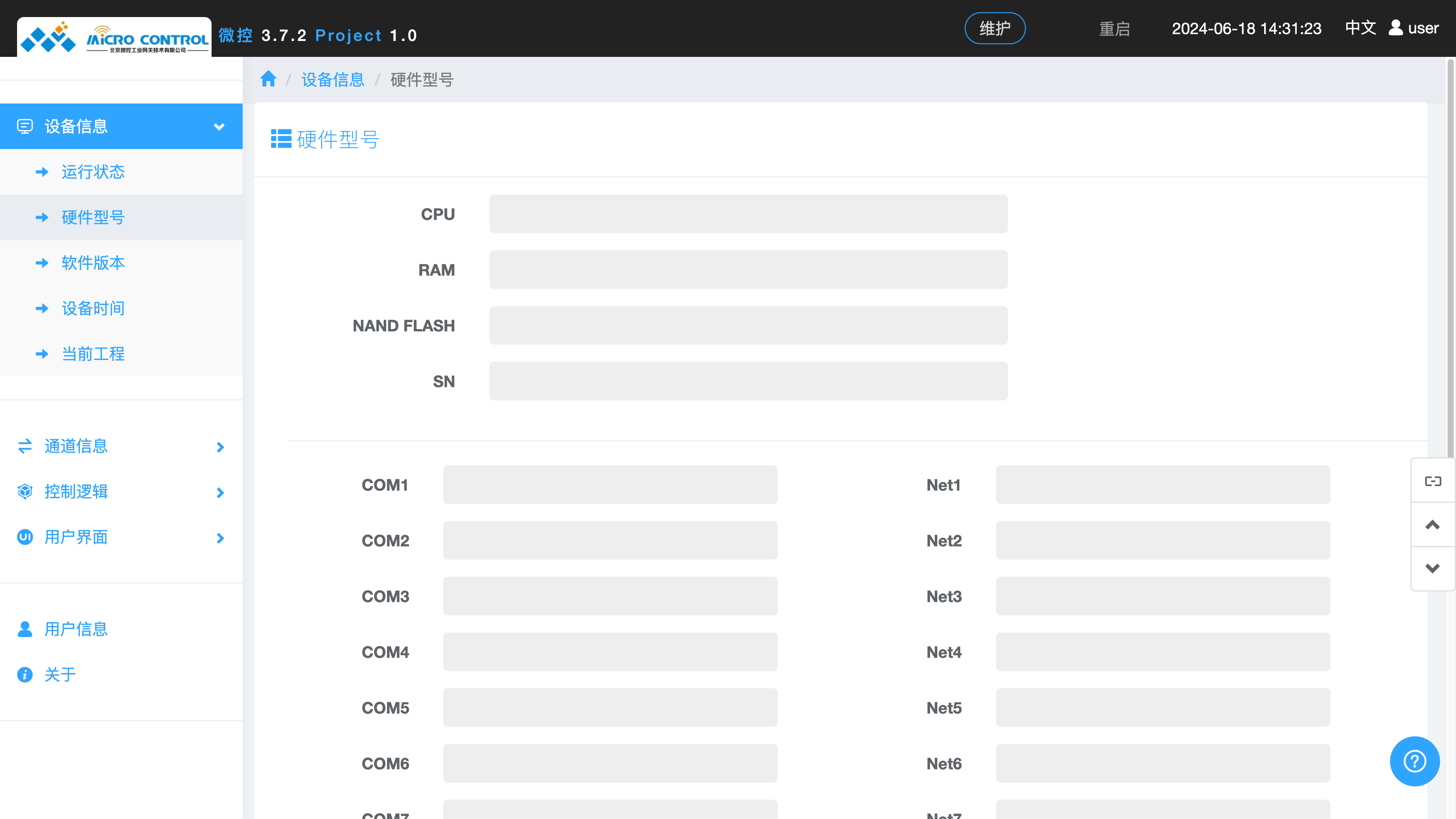Screen dimensions: 1456x819
Task: Click 设备信息 breadcrumb link
Action: [x=333, y=80]
